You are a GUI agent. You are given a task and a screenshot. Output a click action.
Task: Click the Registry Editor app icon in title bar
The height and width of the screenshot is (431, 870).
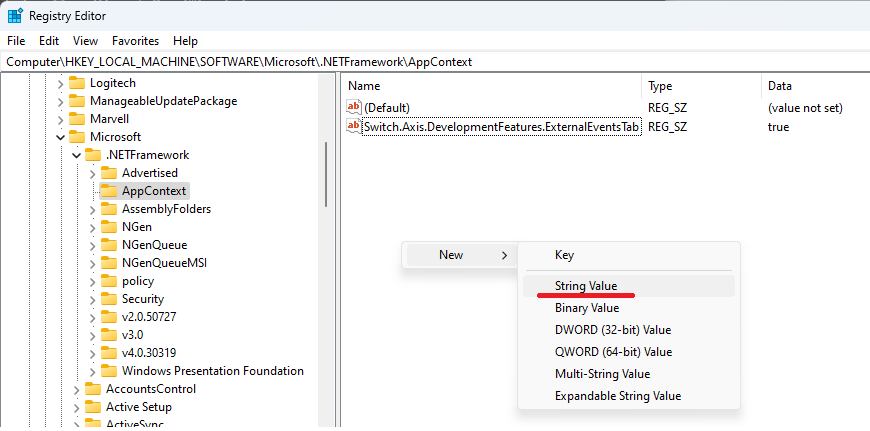14,16
